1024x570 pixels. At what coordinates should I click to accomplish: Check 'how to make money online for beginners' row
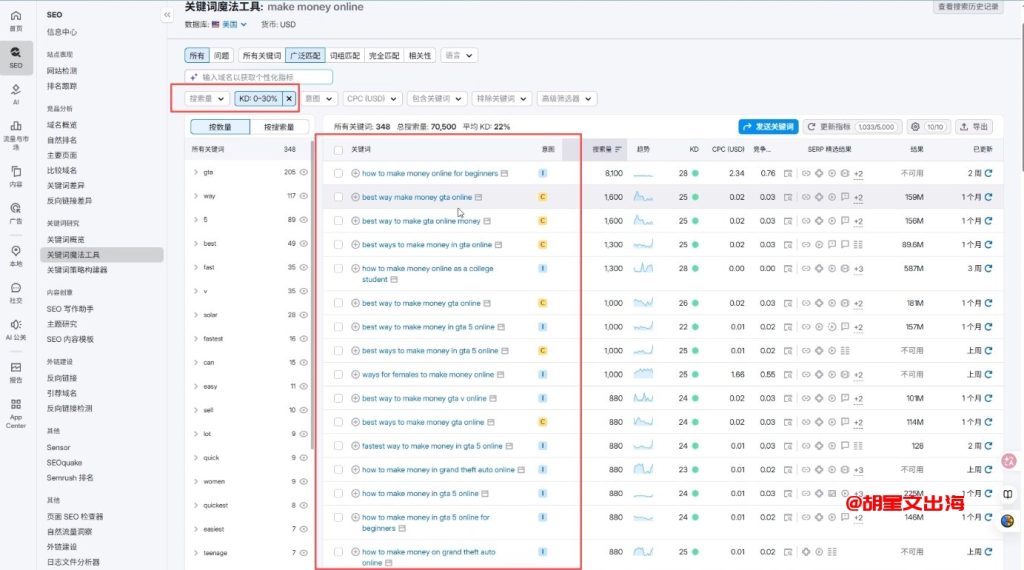click(x=338, y=173)
